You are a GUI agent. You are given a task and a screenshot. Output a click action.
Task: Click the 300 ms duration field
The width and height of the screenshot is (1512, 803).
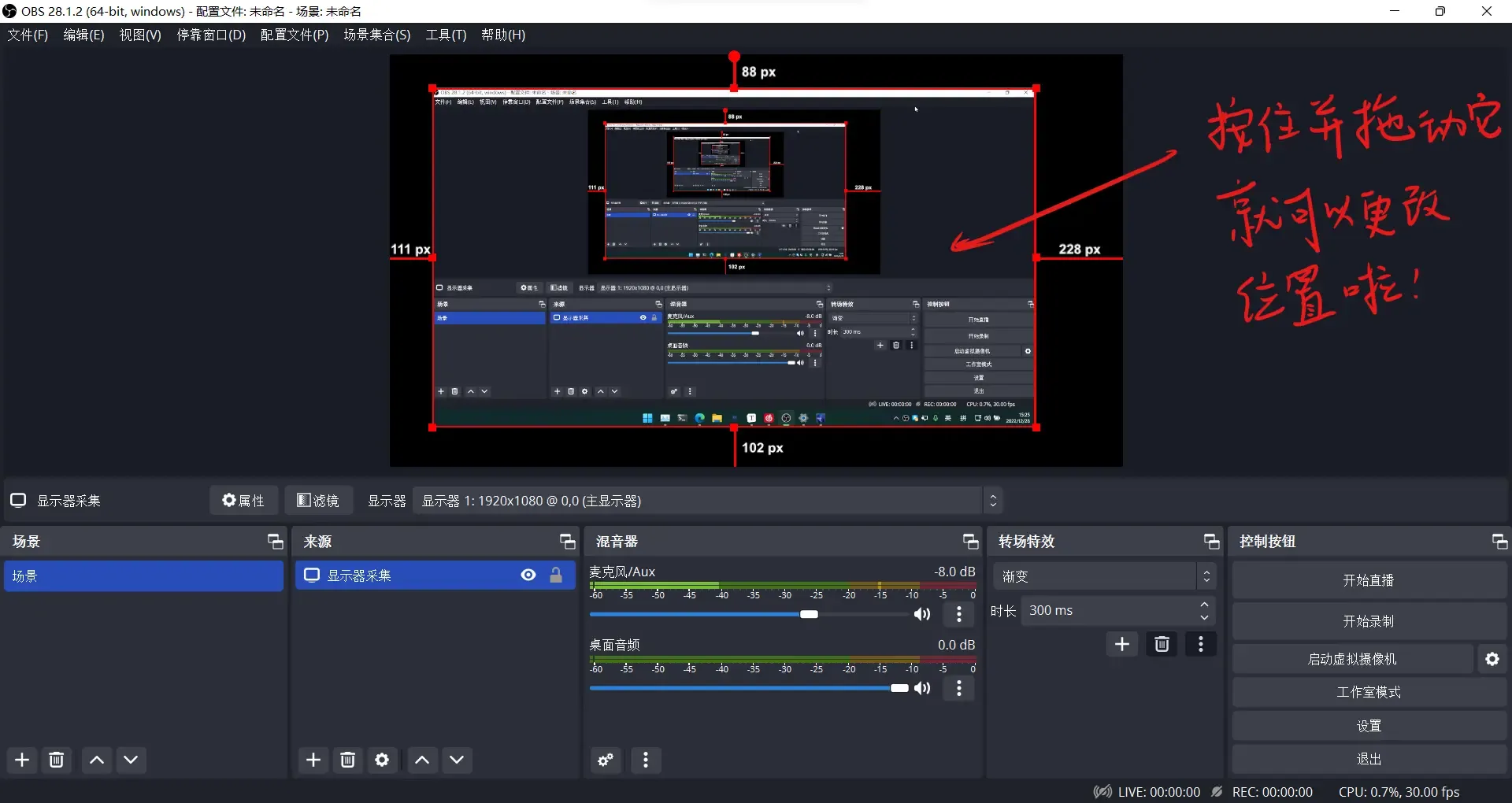[x=1108, y=611]
